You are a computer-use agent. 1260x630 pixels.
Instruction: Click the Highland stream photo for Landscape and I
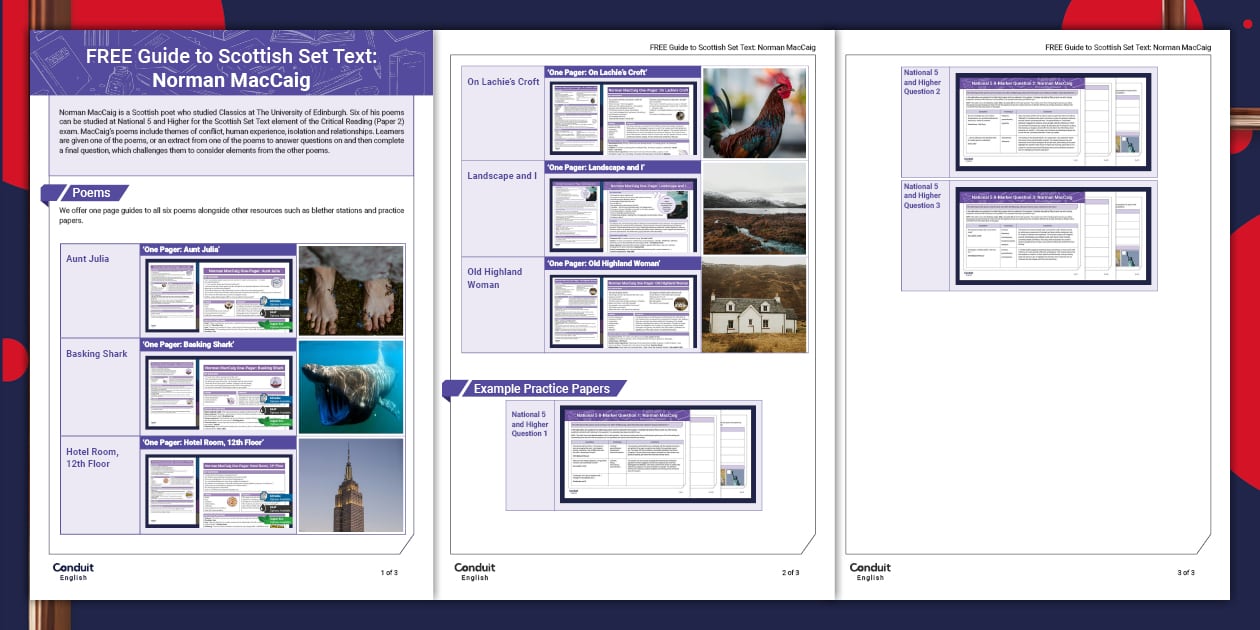tap(754, 208)
